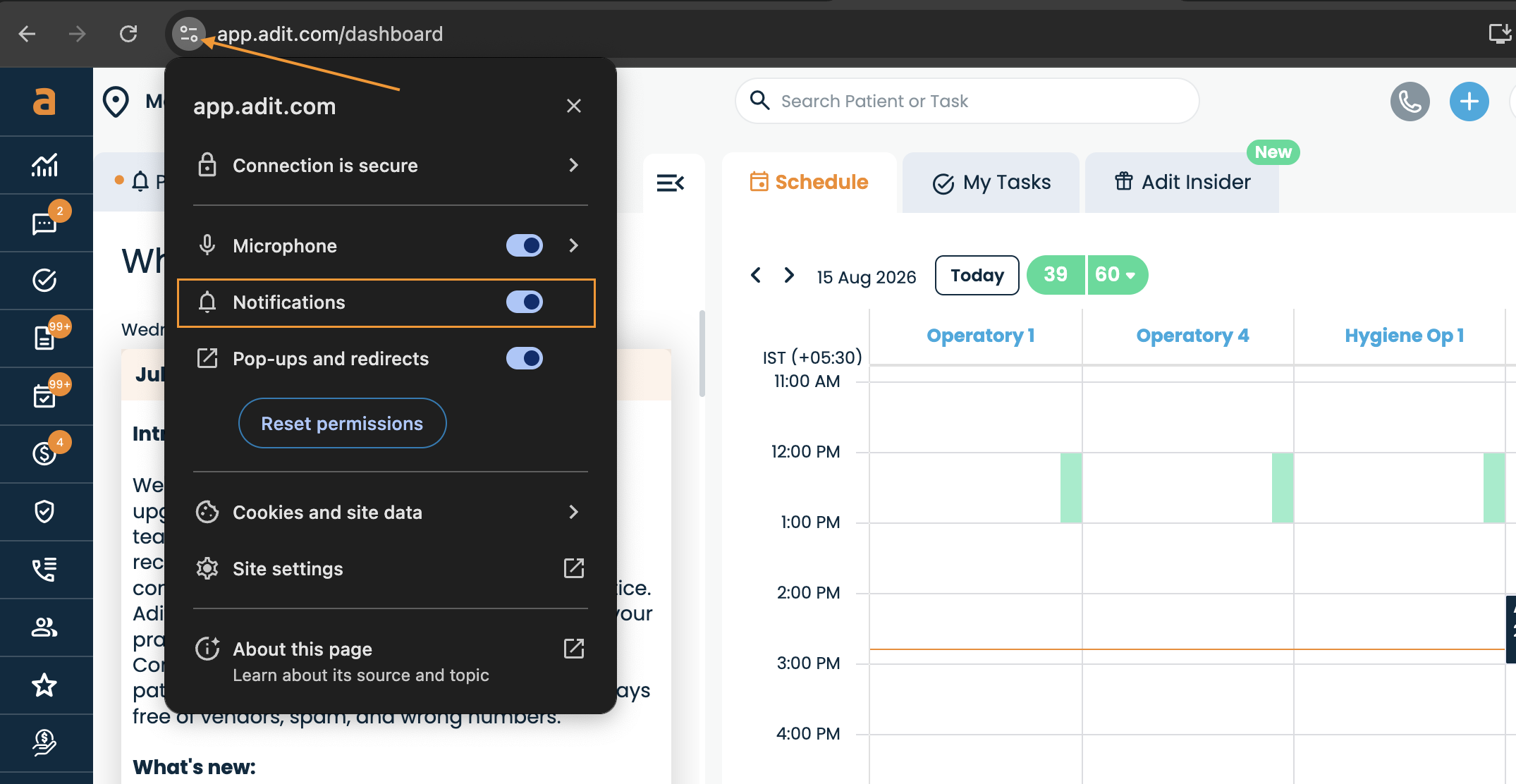1516x784 pixels.
Task: Click the gray phone dialer button
Action: point(1410,102)
